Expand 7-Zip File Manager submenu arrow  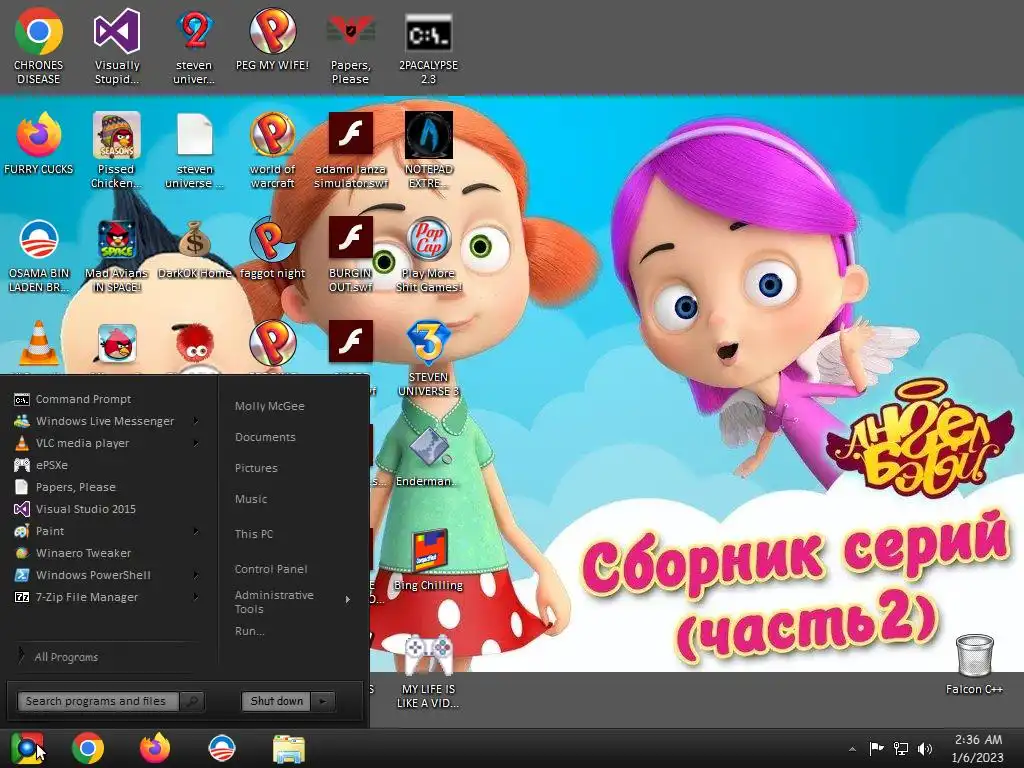pos(195,597)
